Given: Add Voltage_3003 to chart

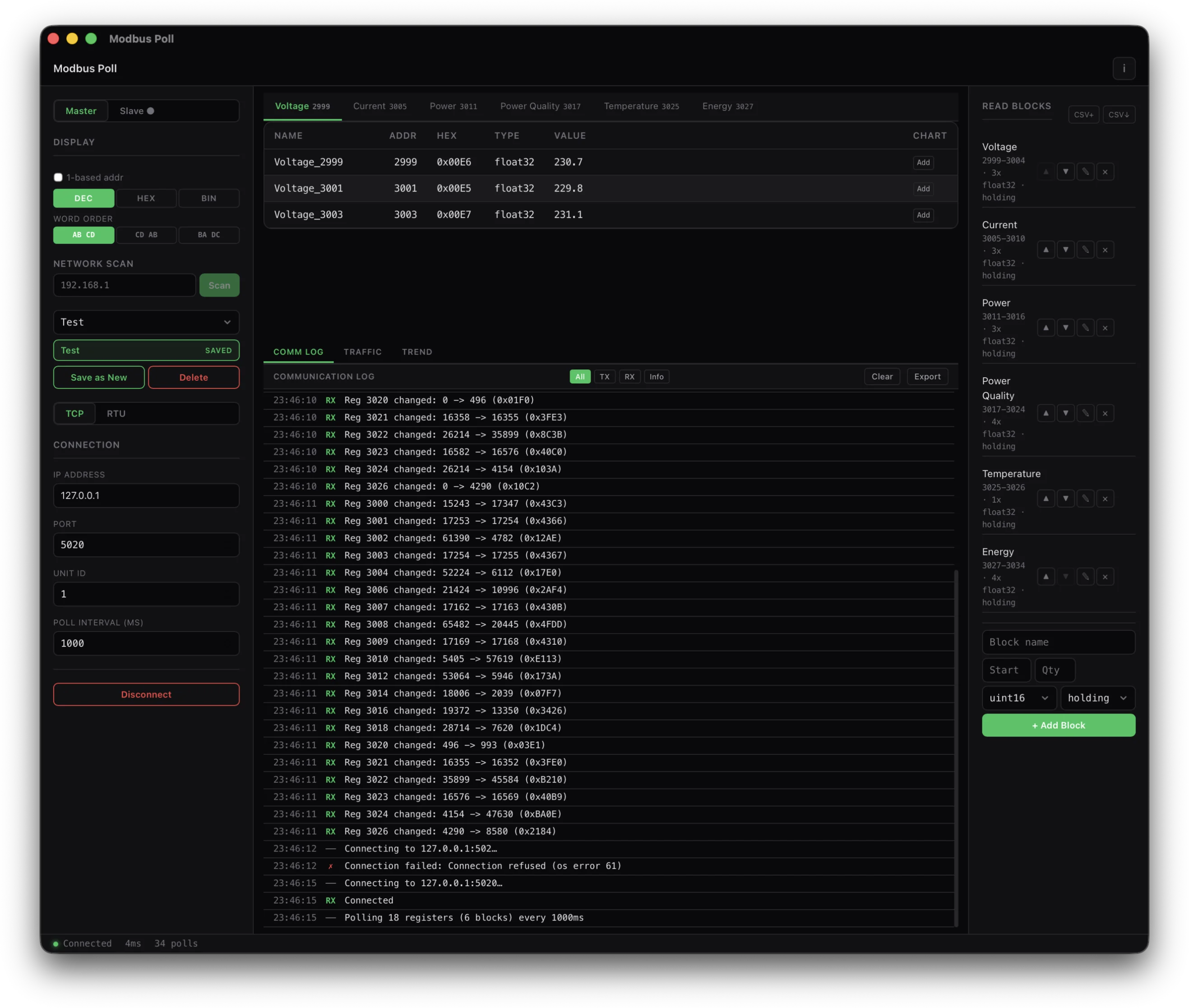Looking at the screenshot, I should [x=923, y=215].
